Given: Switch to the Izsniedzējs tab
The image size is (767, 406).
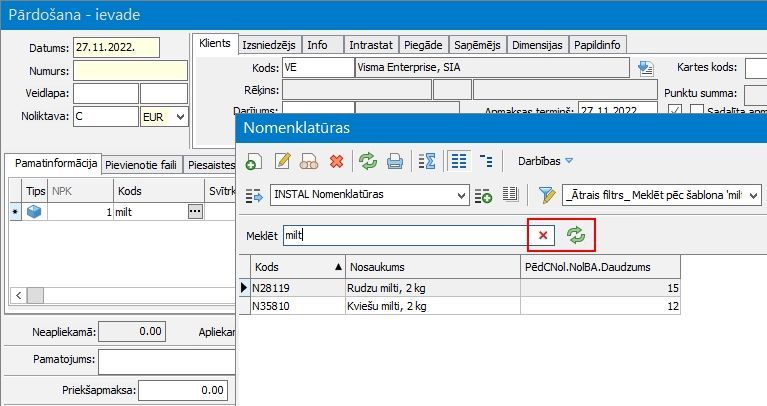Looking at the screenshot, I should tap(269, 45).
